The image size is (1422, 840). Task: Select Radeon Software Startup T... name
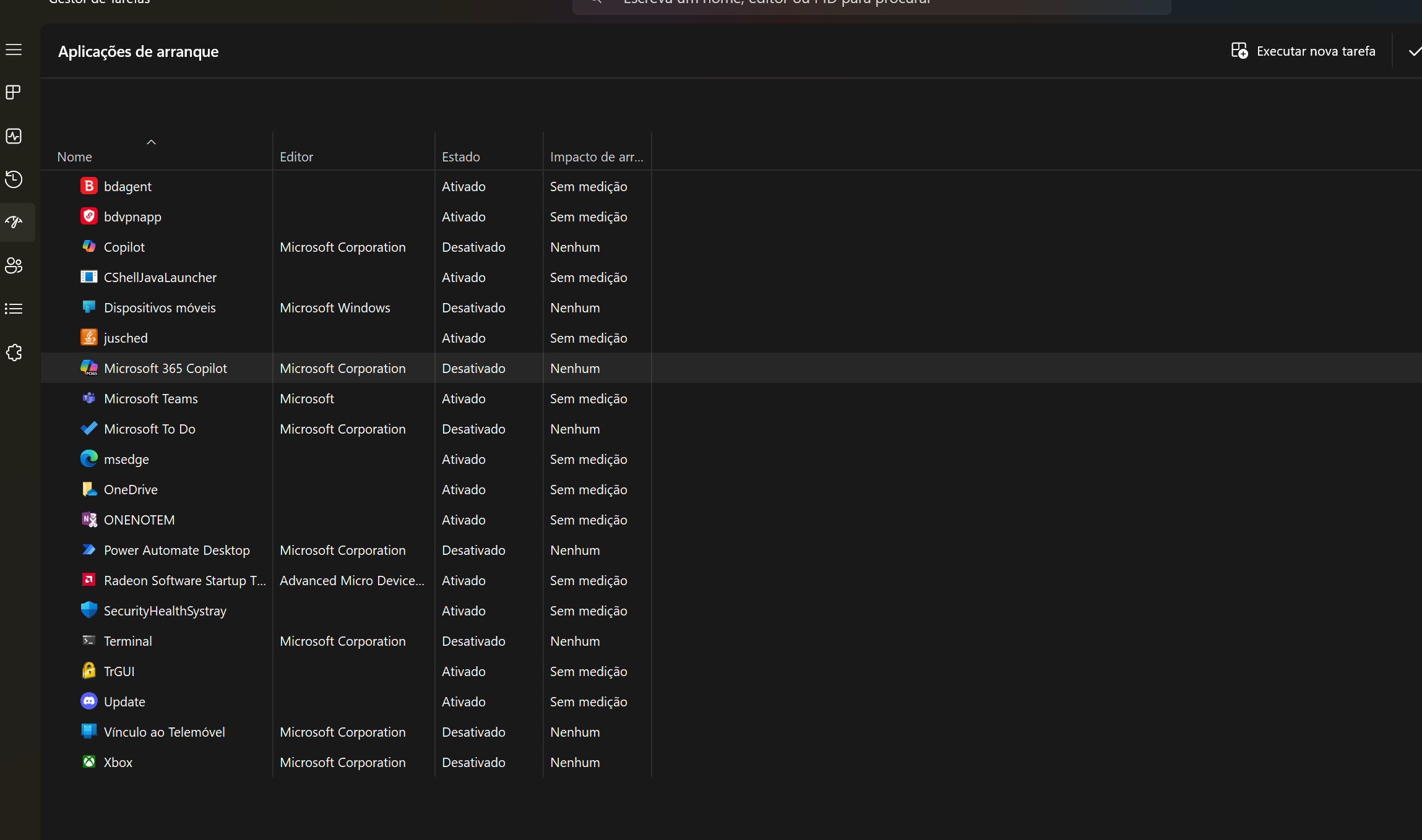[x=185, y=580]
